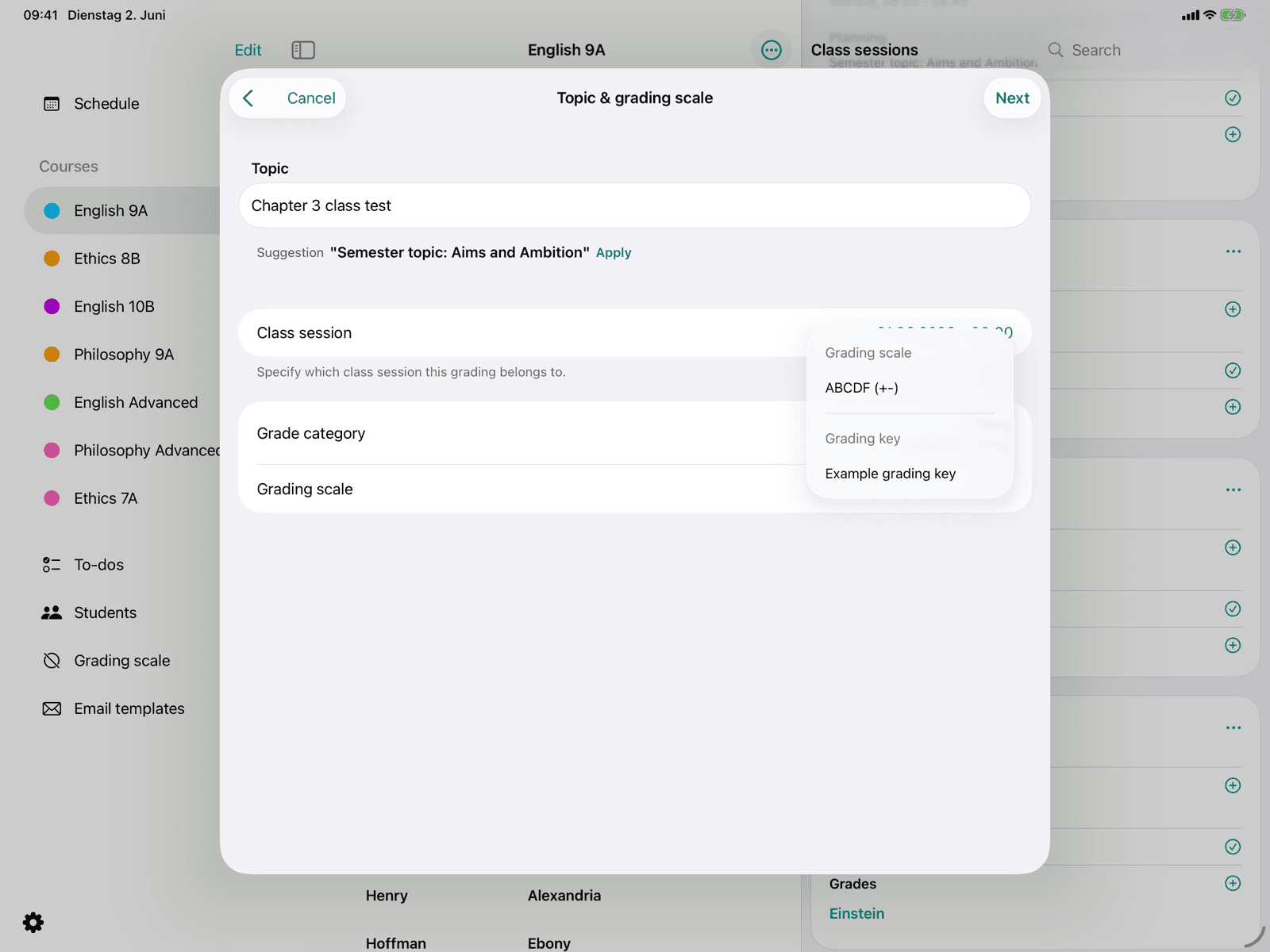Viewport: 1270px width, 952px height.
Task: Click the Class sessions header
Action: pyautogui.click(x=864, y=50)
